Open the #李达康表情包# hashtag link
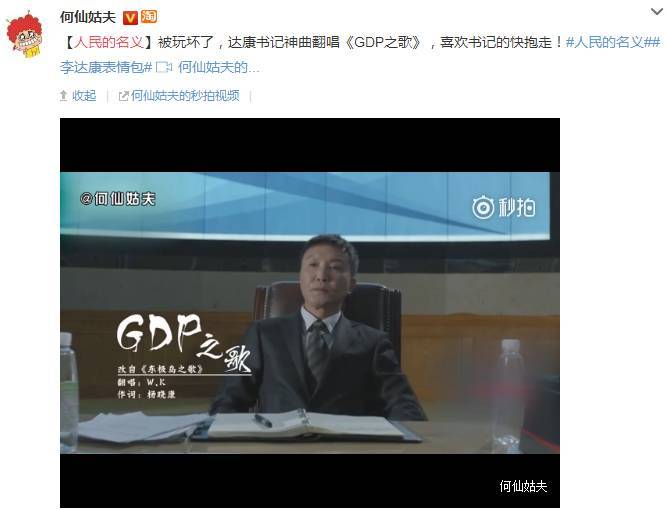This screenshot has width=668, height=509. (106, 67)
